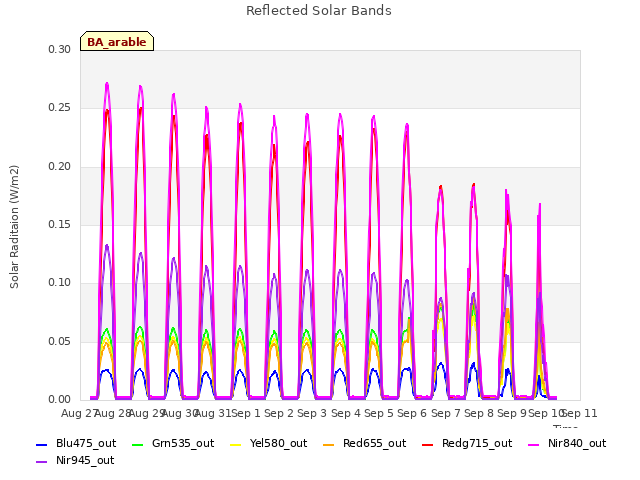Click the Sep 8 x-axis date label

[479, 413]
